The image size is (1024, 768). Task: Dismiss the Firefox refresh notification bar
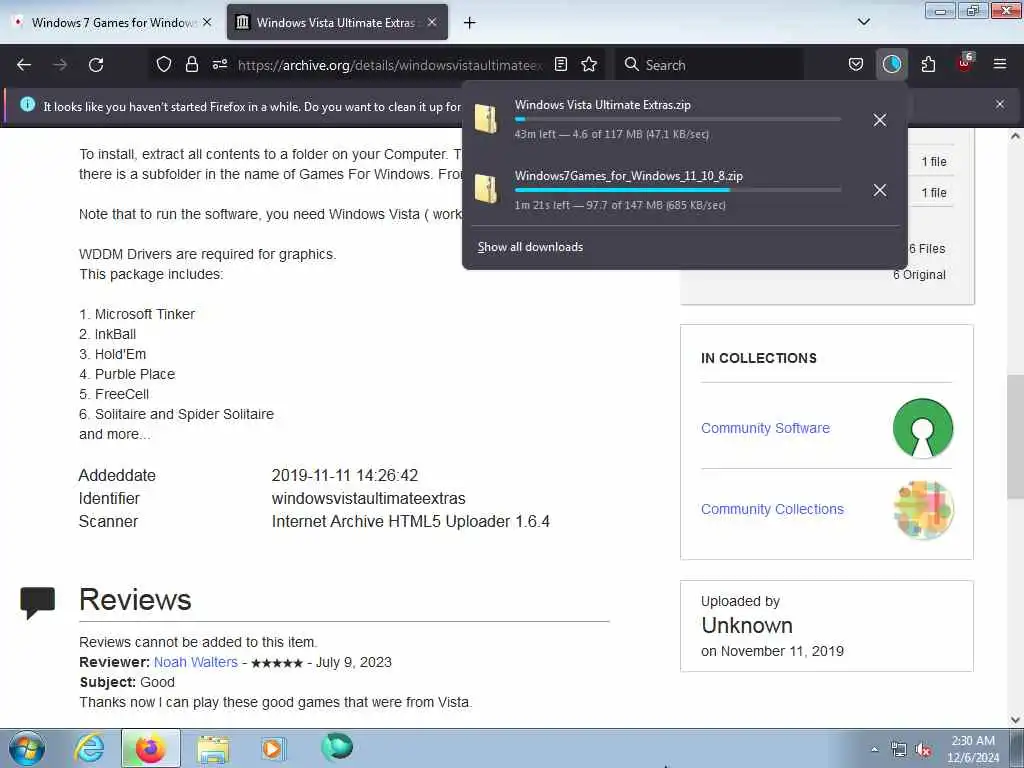[1000, 104]
